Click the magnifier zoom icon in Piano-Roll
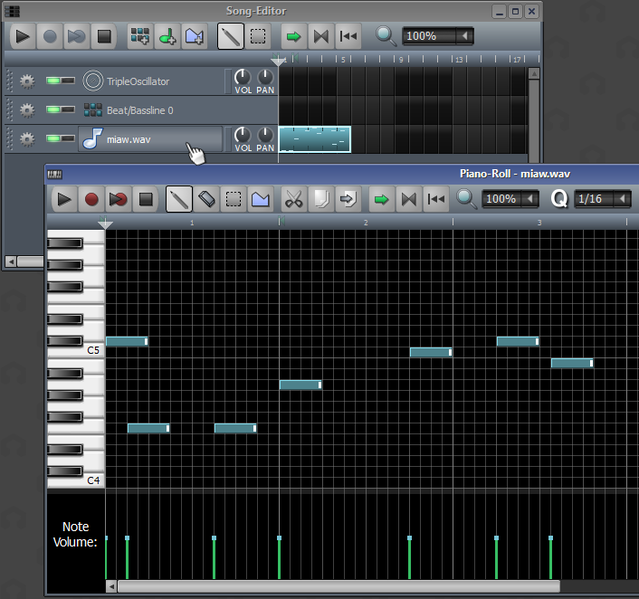Viewport: 639px width, 599px height. pos(466,199)
